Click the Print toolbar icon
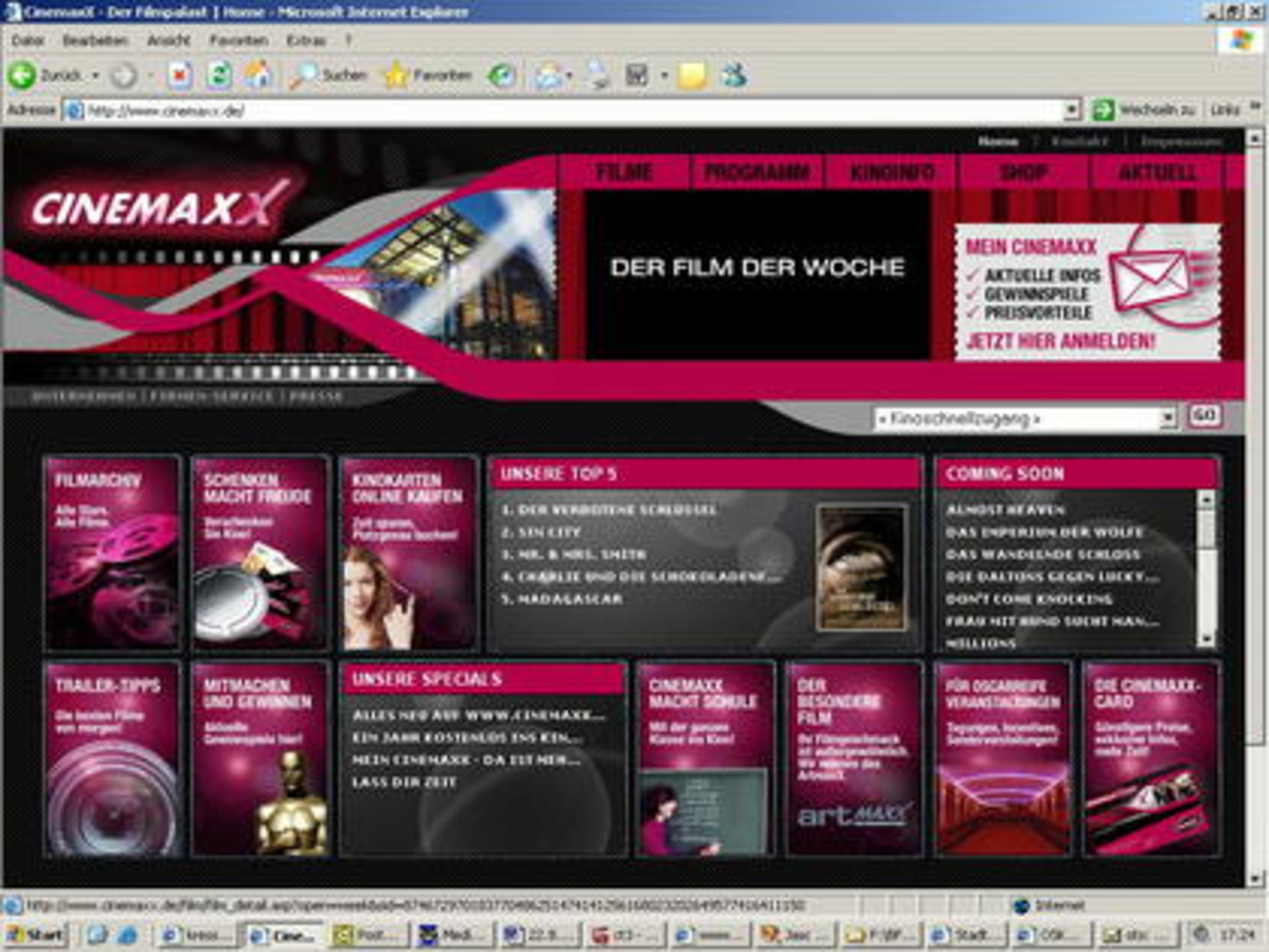 598,76
